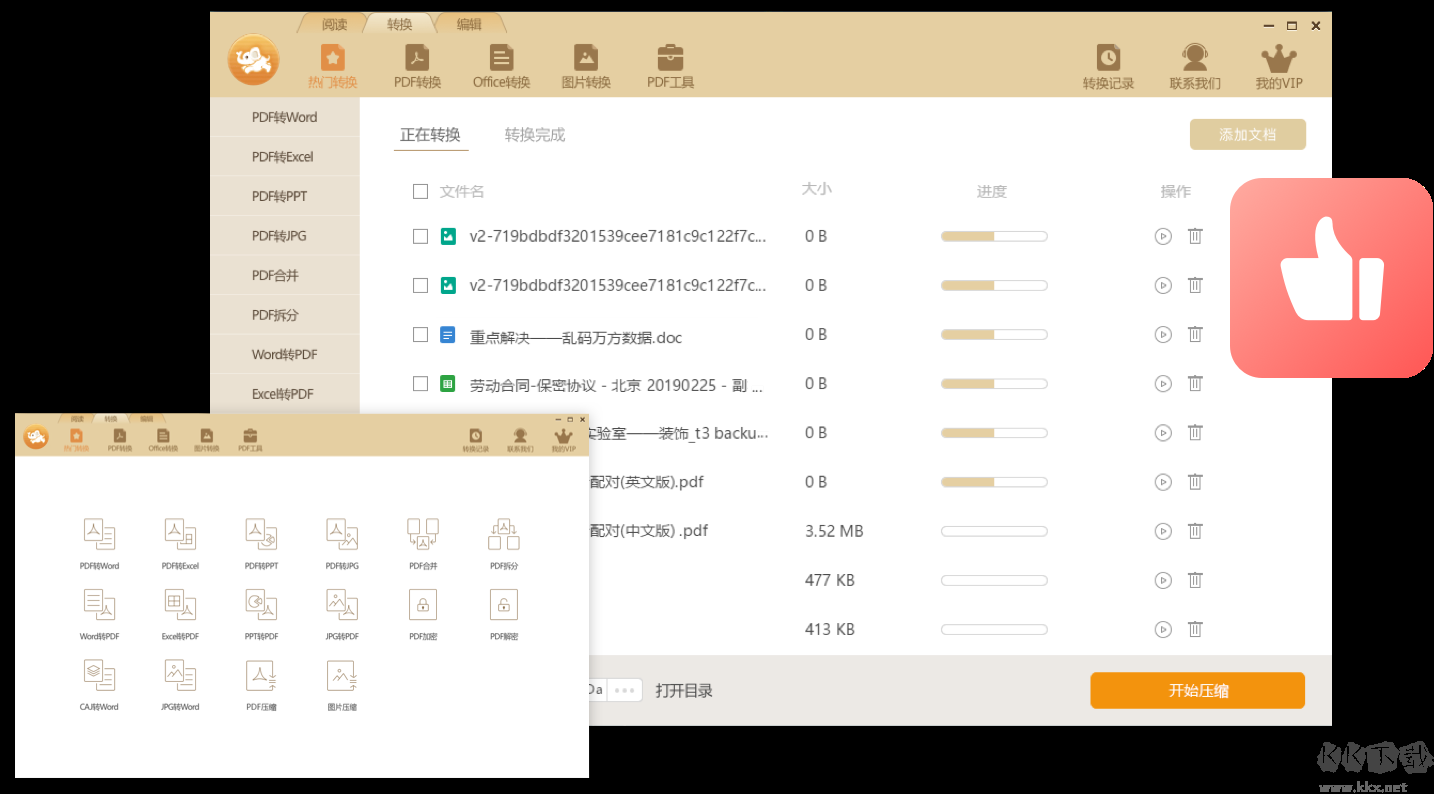Switch to the 转换 tab
Image resolution: width=1434 pixels, height=794 pixels.
point(399,23)
